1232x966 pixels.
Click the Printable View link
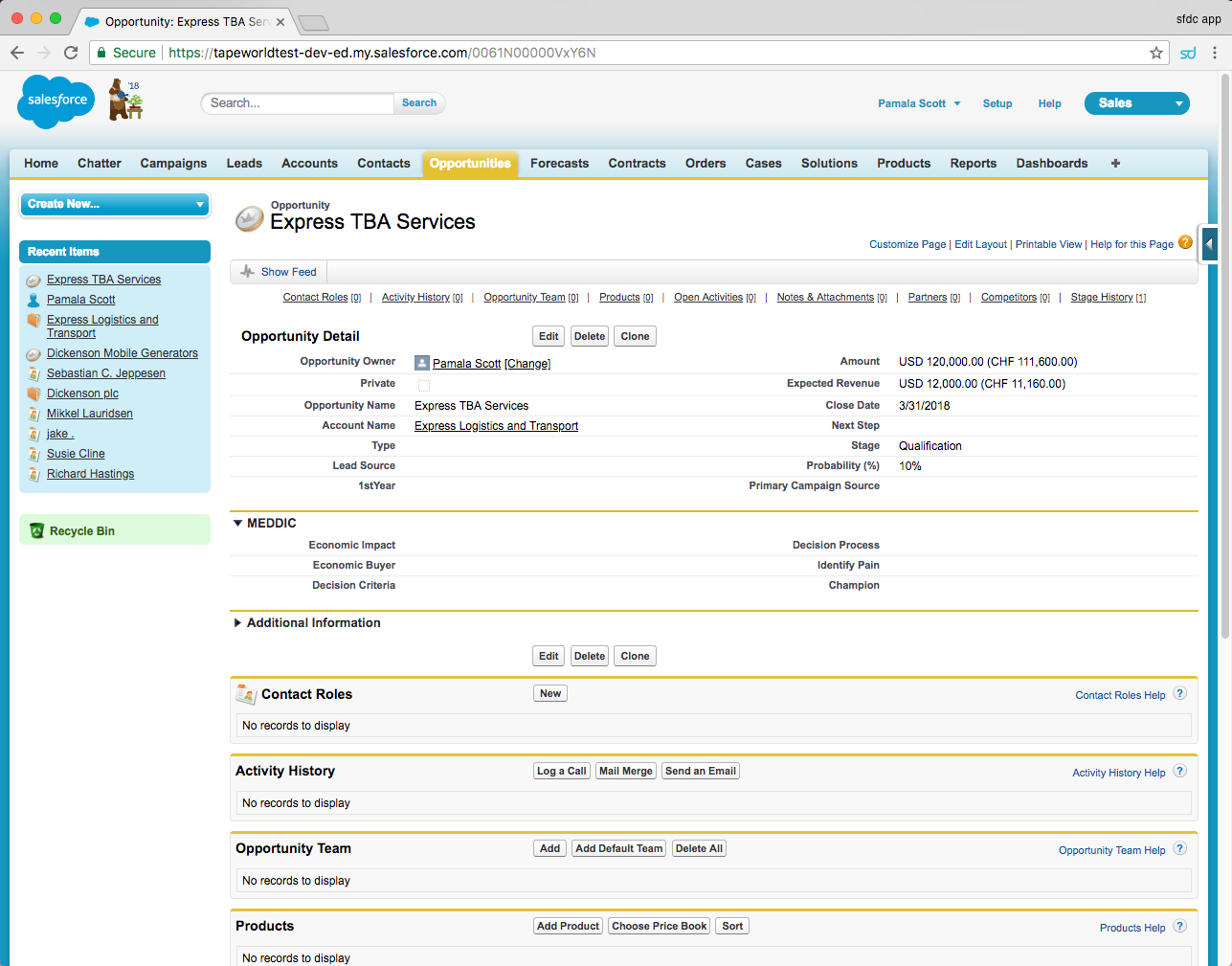[1048, 244]
